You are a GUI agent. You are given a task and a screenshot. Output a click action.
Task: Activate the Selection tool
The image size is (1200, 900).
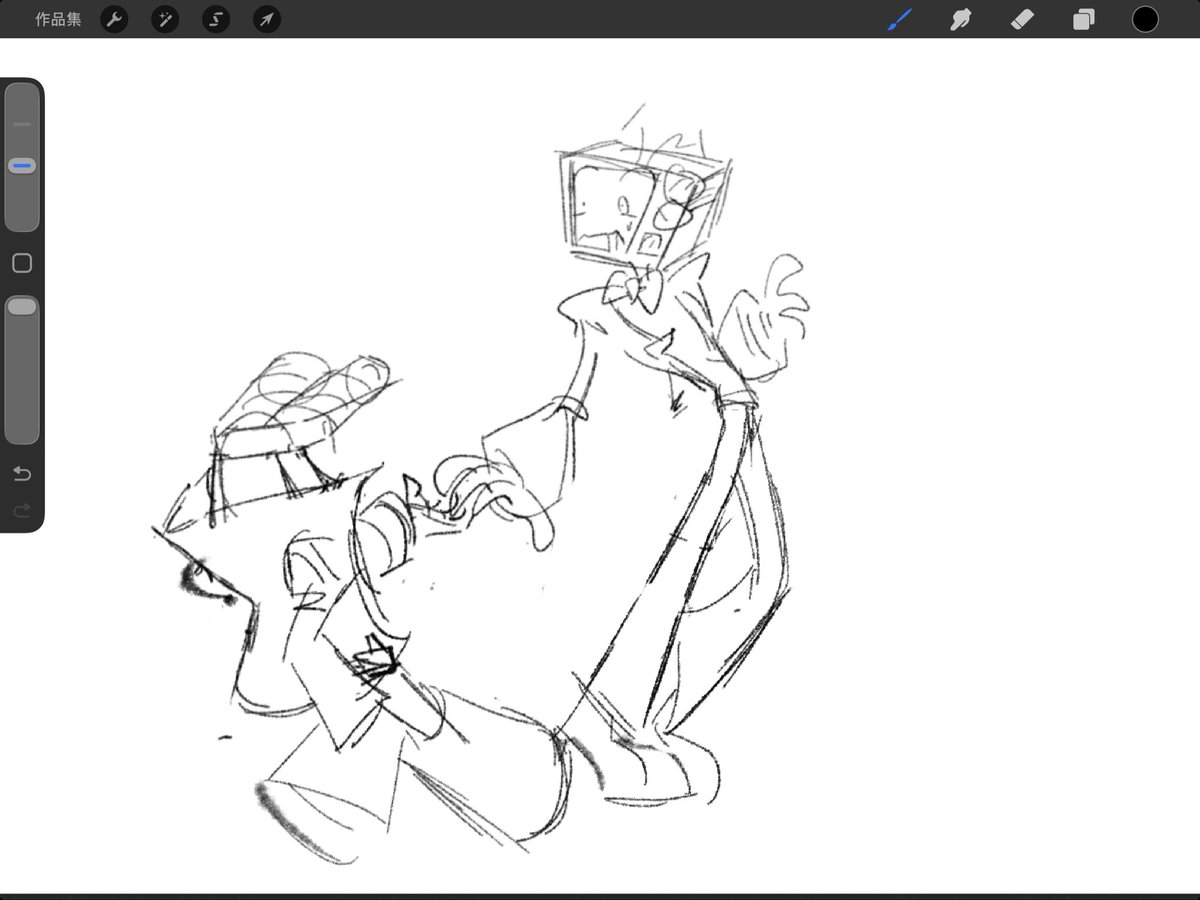coord(216,19)
